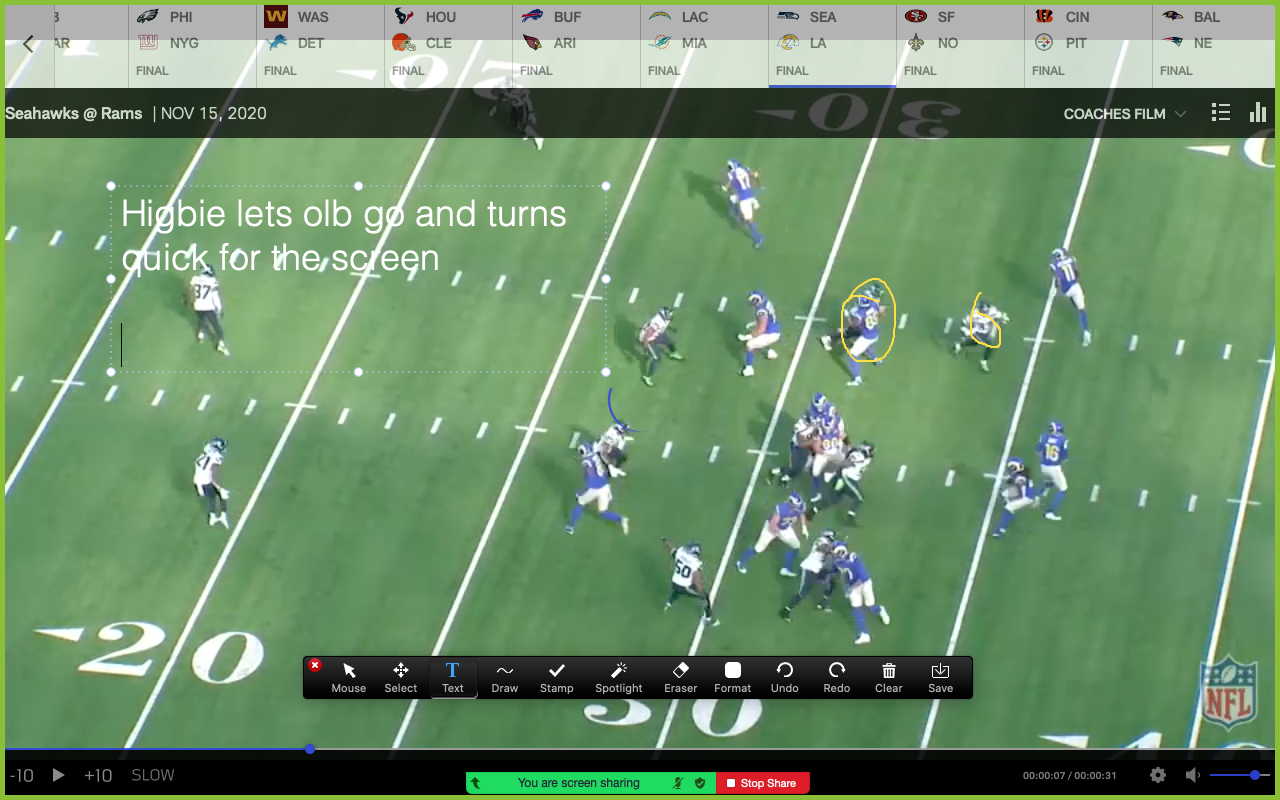Toggle the microphone in the screen sharing bar
1280x800 pixels.
tap(675, 783)
